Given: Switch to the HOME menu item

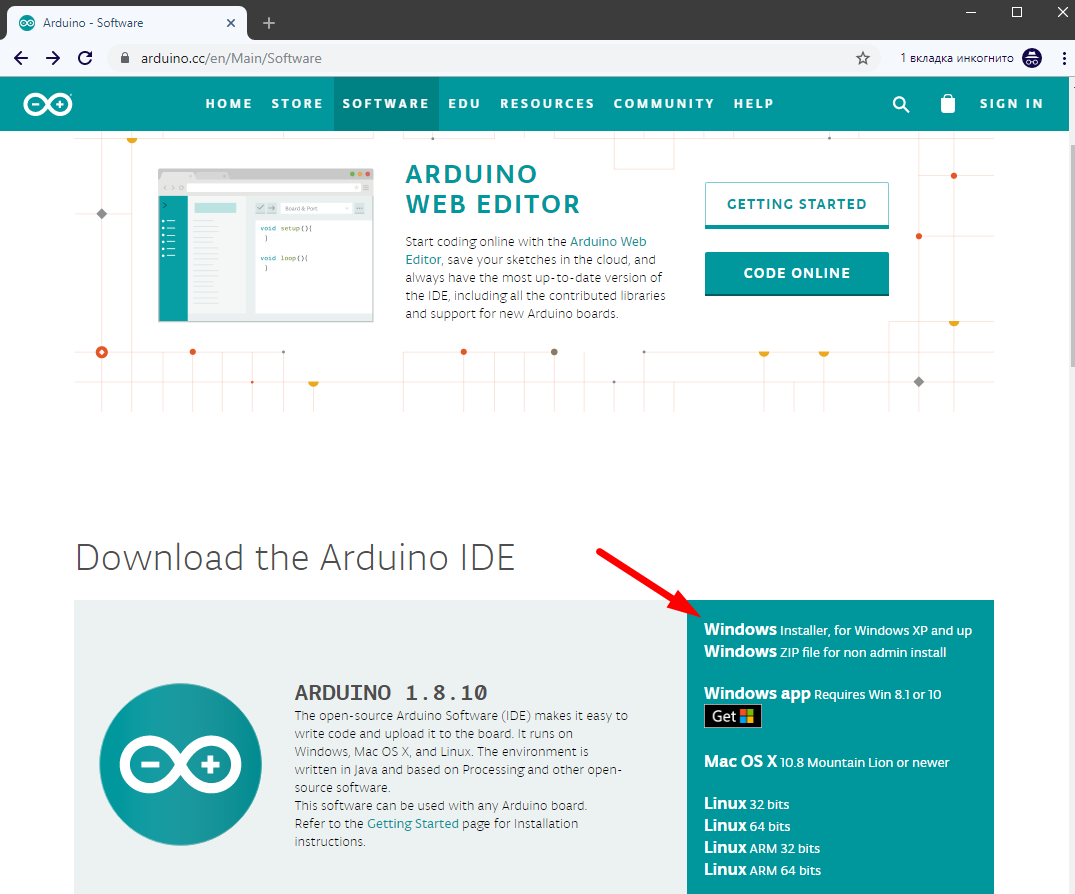Looking at the screenshot, I should point(229,103).
